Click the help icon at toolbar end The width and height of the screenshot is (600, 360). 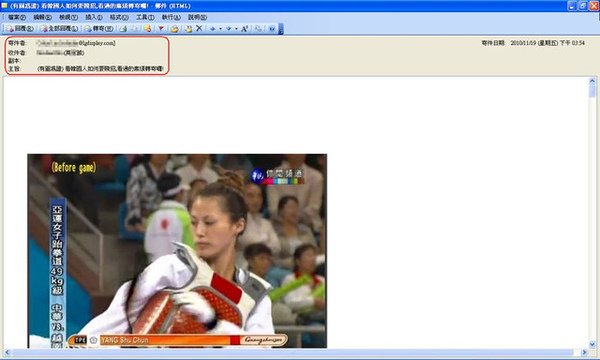(x=272, y=29)
